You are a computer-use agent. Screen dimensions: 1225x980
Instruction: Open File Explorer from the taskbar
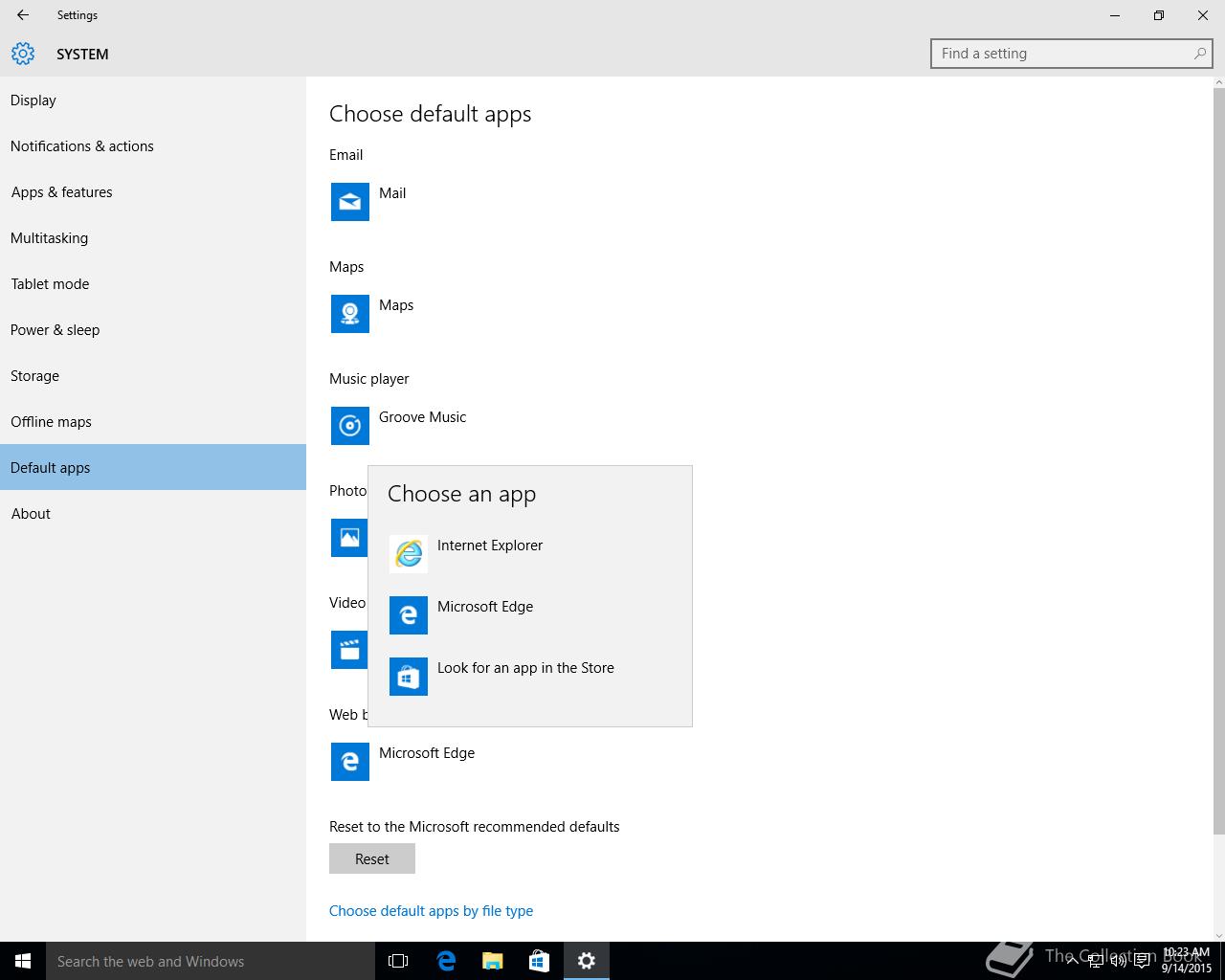tap(492, 961)
